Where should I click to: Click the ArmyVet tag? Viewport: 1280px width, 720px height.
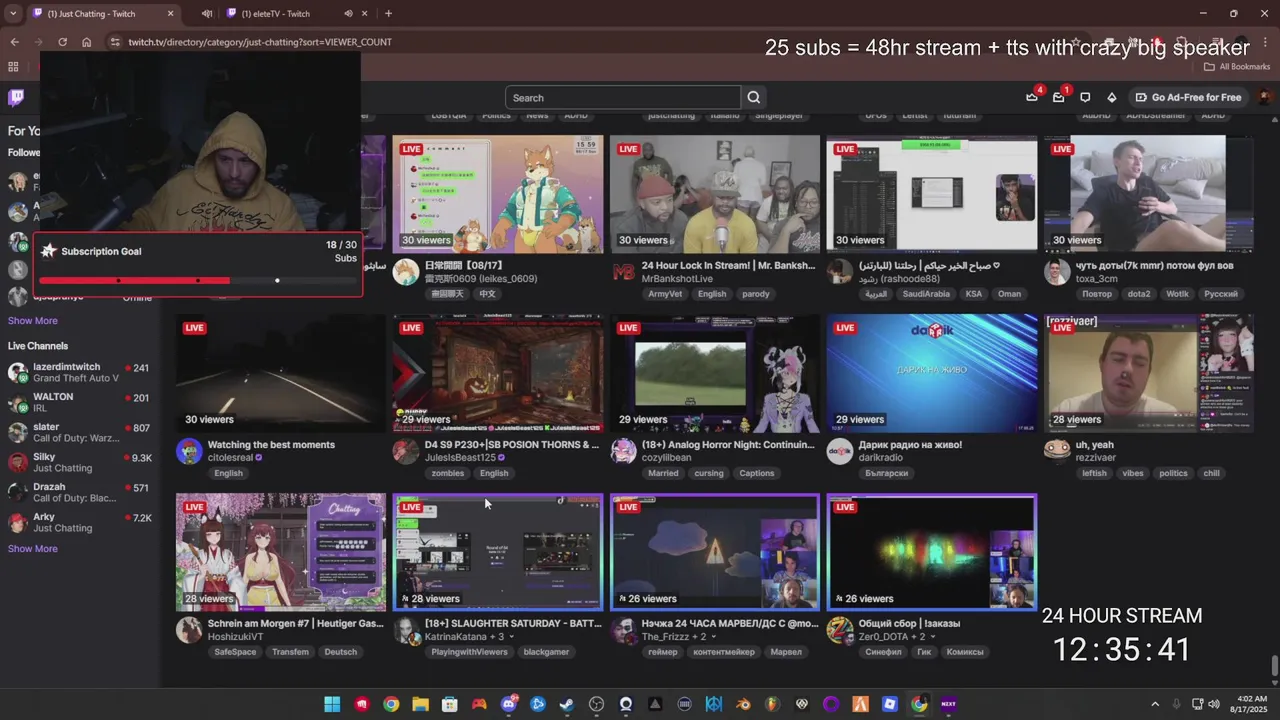(x=665, y=294)
